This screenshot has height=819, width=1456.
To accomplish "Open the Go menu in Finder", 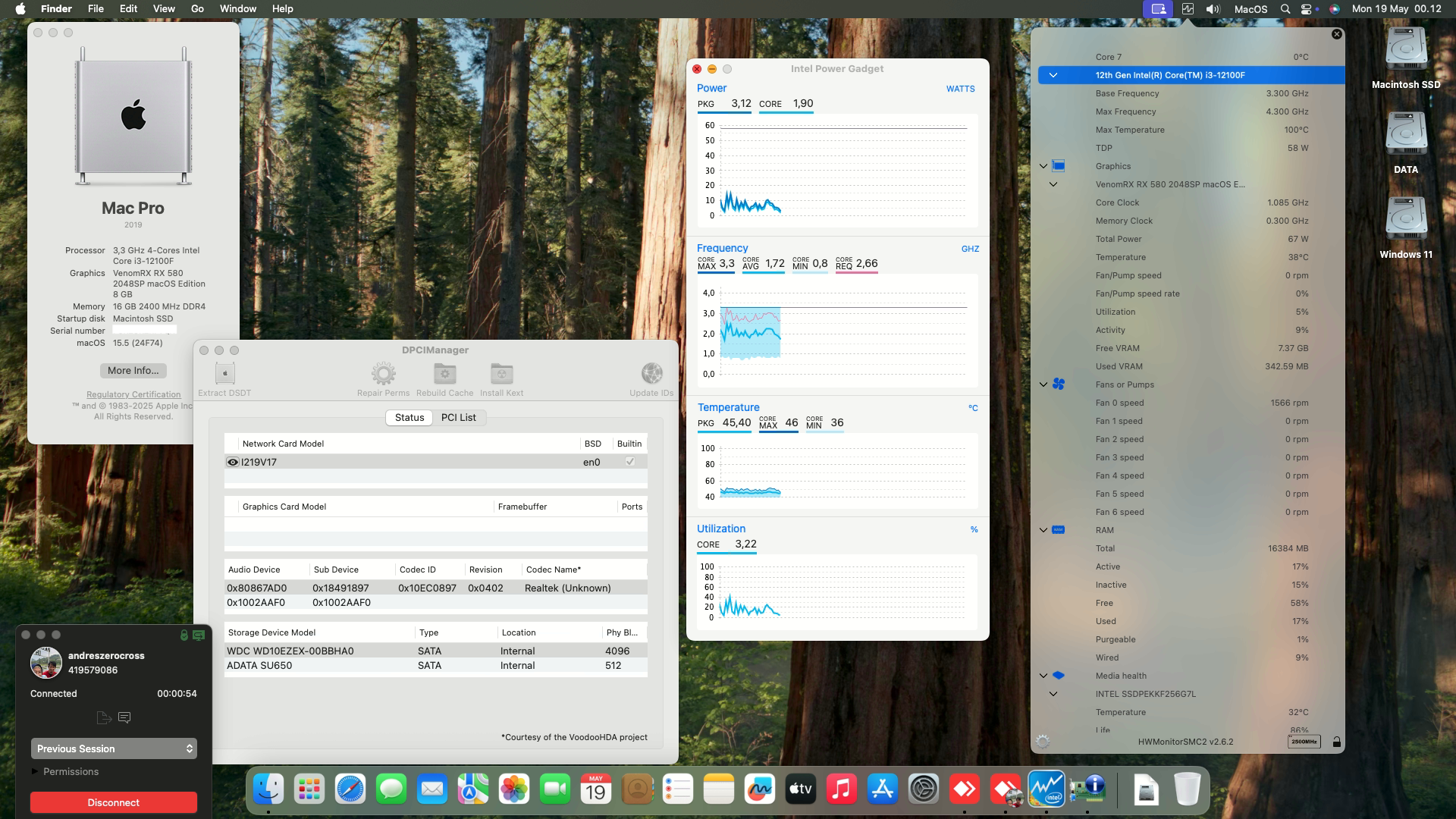I will (x=196, y=8).
